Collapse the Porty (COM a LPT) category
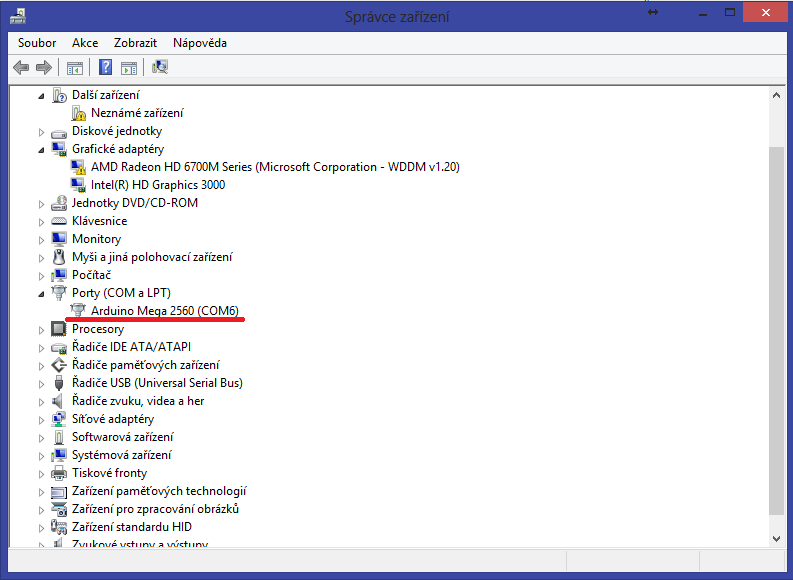 click(x=41, y=294)
